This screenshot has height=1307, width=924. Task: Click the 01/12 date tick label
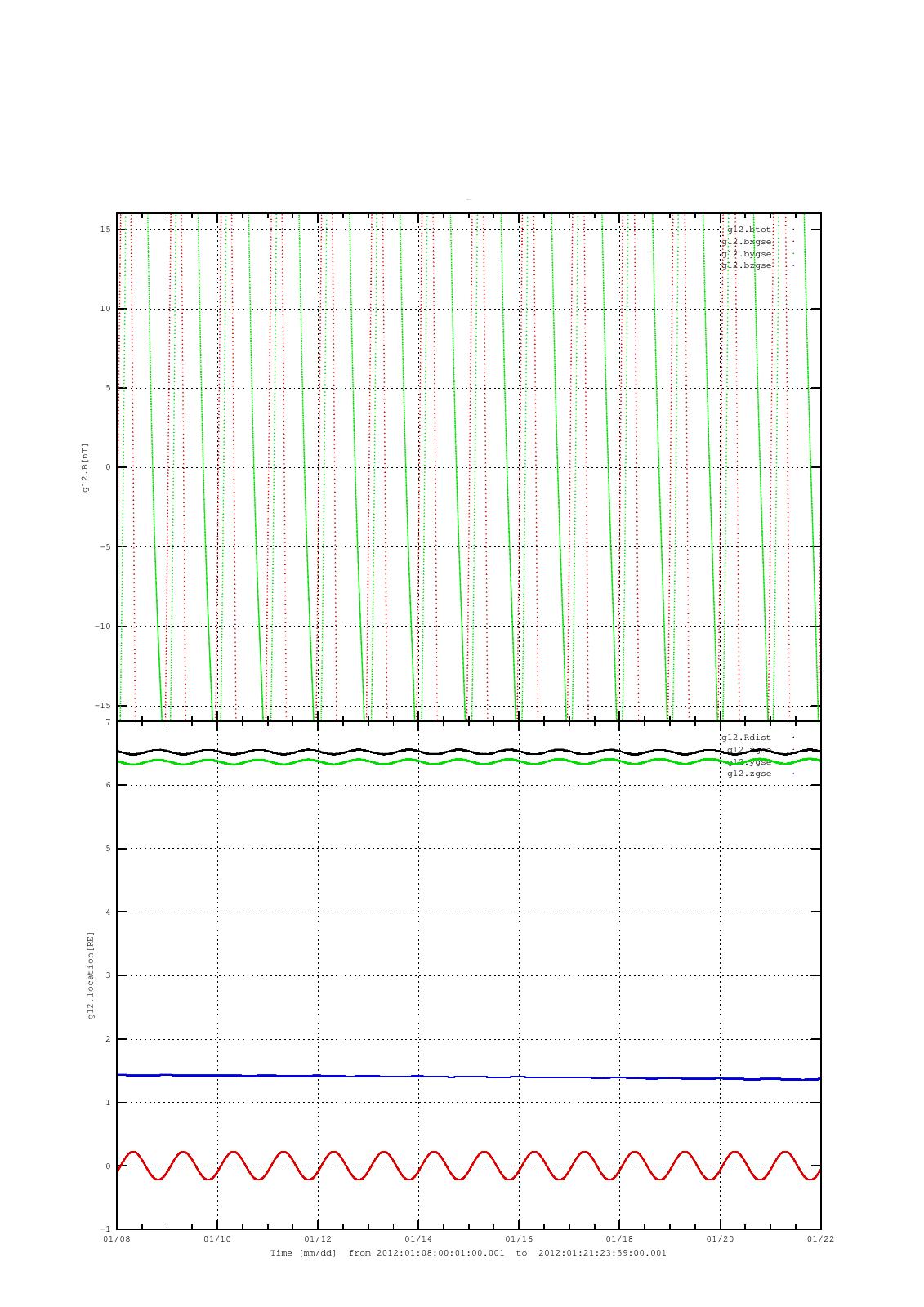point(318,1238)
